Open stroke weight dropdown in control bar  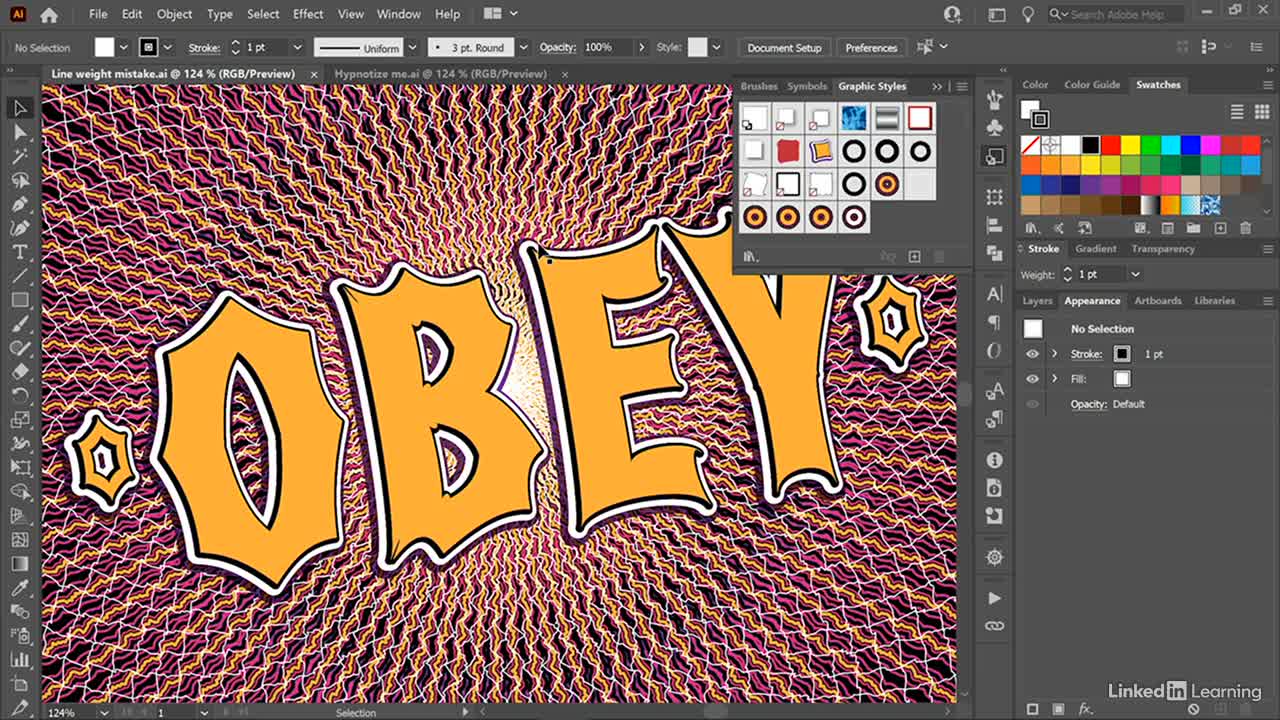(x=297, y=47)
